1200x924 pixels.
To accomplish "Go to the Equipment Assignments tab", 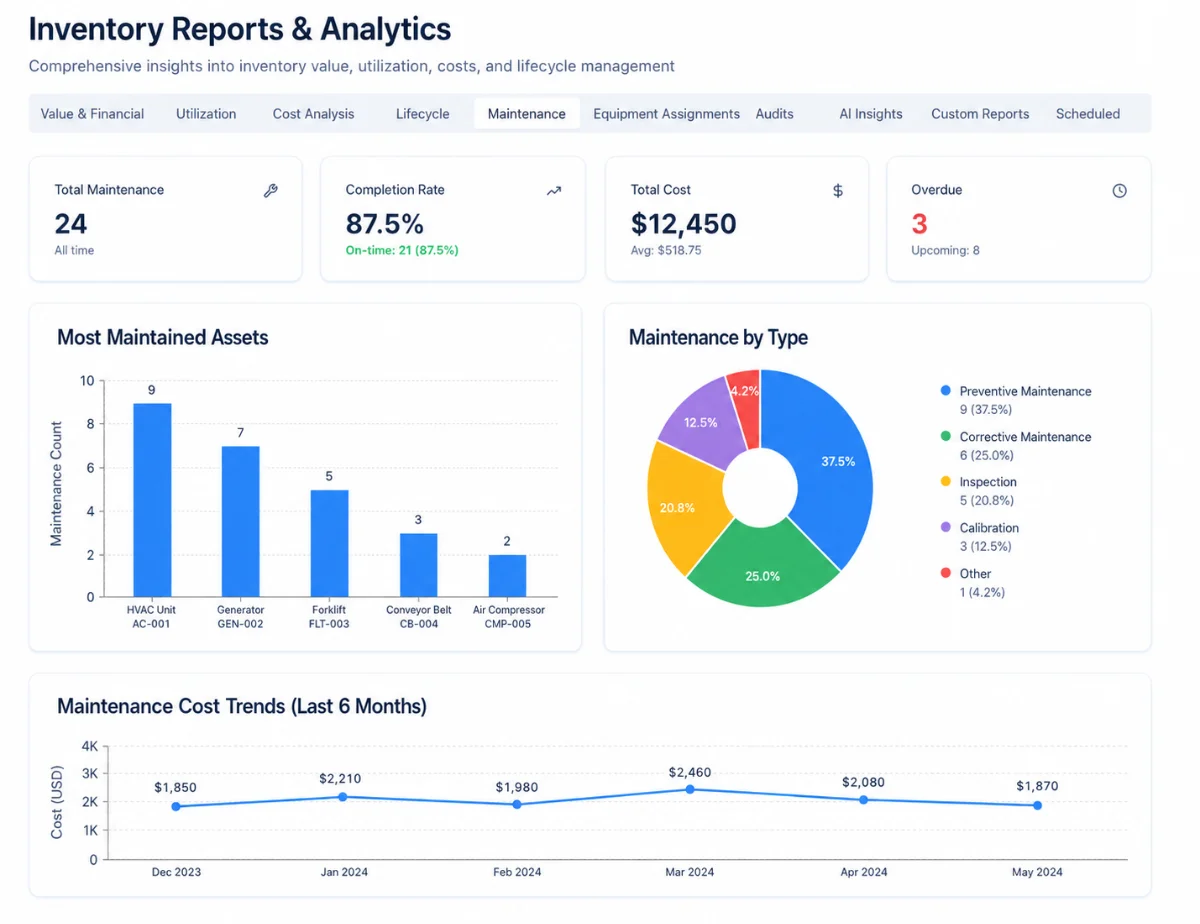I will (666, 114).
